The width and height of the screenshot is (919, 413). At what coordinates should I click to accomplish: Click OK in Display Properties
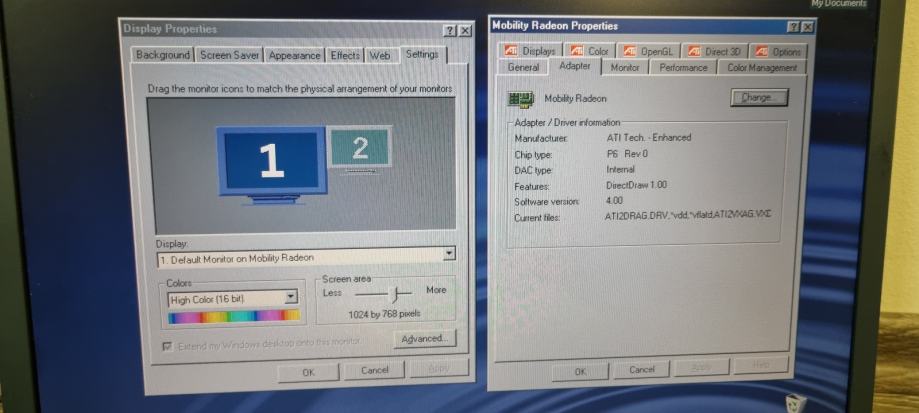[x=308, y=372]
